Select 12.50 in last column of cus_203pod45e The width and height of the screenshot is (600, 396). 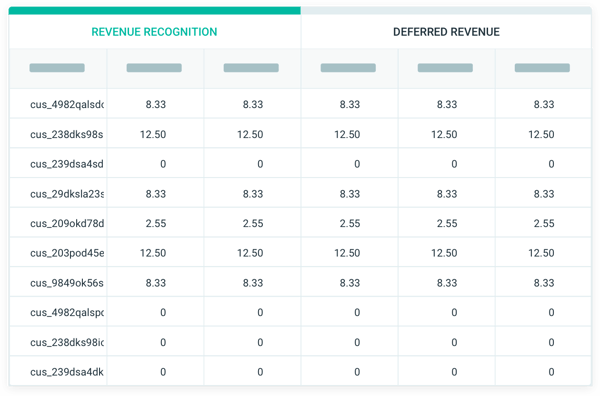click(541, 253)
